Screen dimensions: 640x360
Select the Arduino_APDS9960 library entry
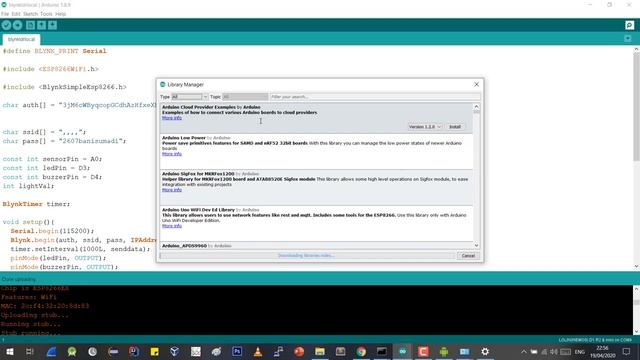click(316, 246)
